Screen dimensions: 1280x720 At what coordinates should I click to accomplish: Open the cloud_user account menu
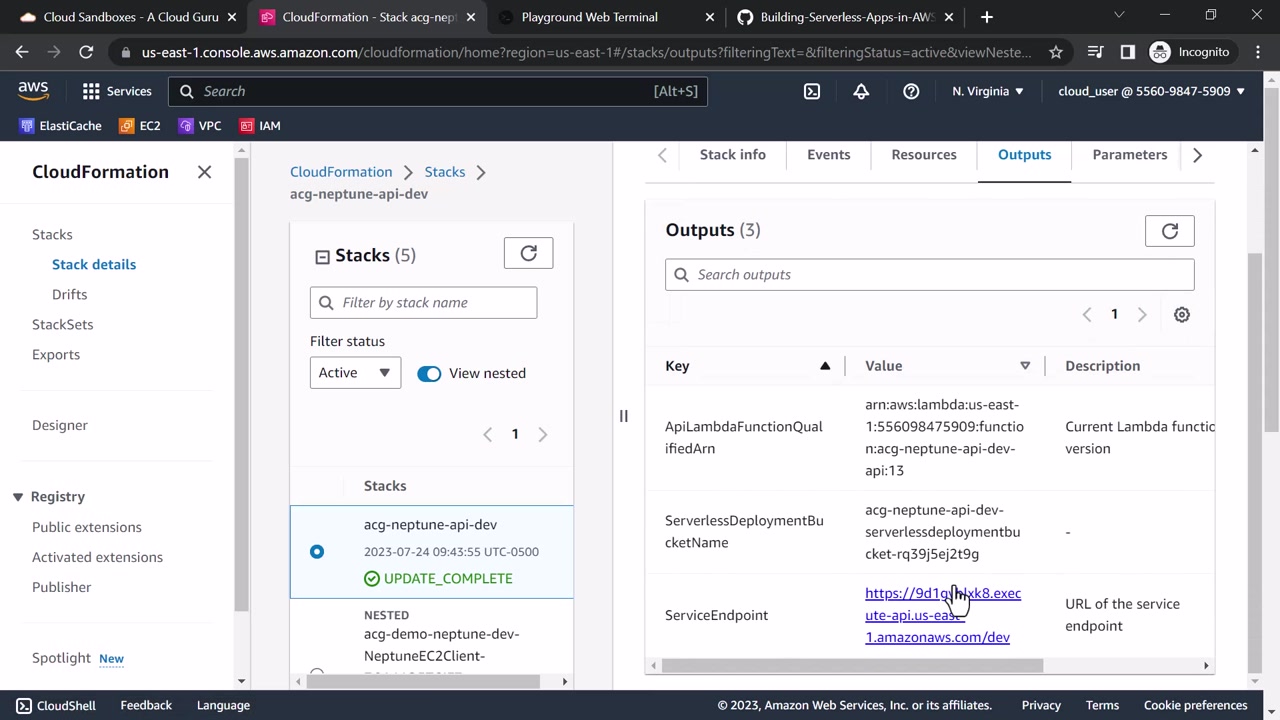[x=1151, y=91]
